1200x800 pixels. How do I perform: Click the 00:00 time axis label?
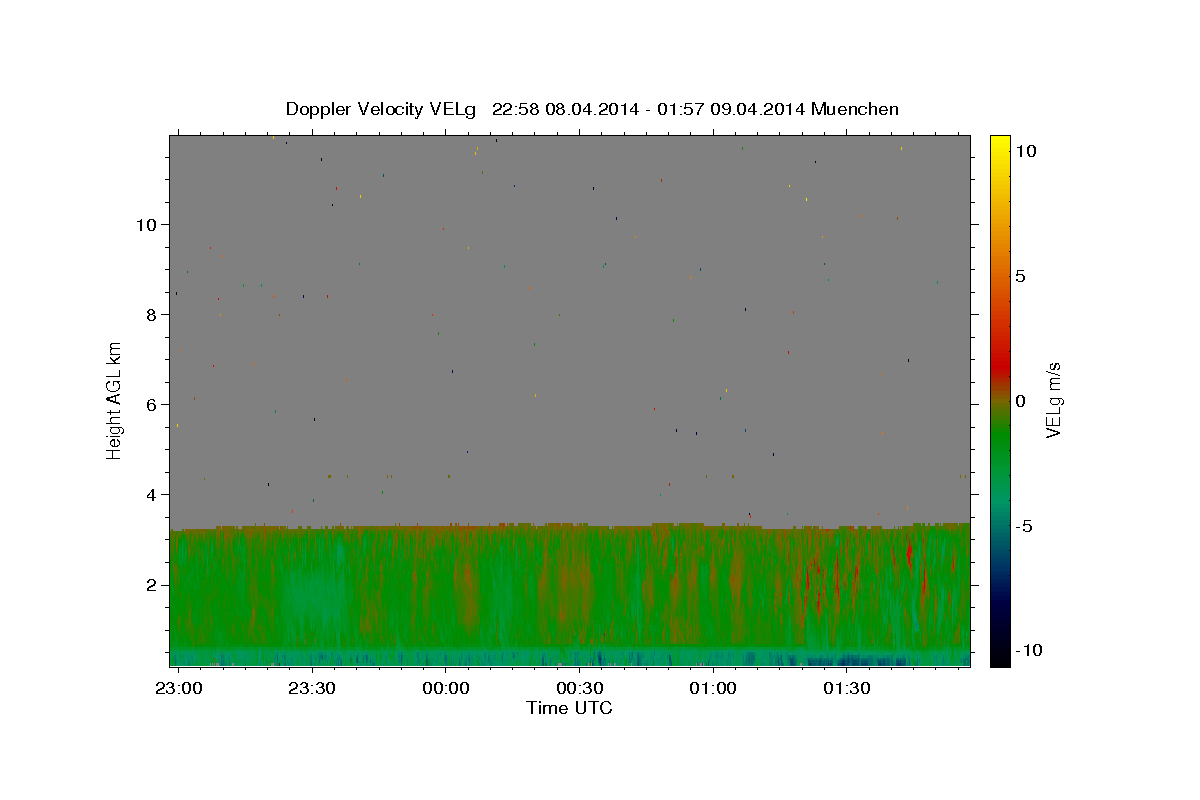click(x=446, y=689)
